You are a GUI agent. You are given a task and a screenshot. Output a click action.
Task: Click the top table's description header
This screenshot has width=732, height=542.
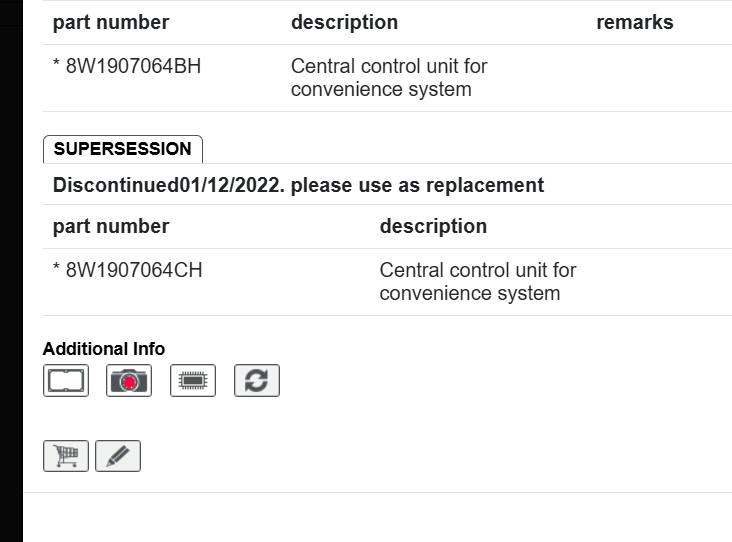click(x=344, y=22)
